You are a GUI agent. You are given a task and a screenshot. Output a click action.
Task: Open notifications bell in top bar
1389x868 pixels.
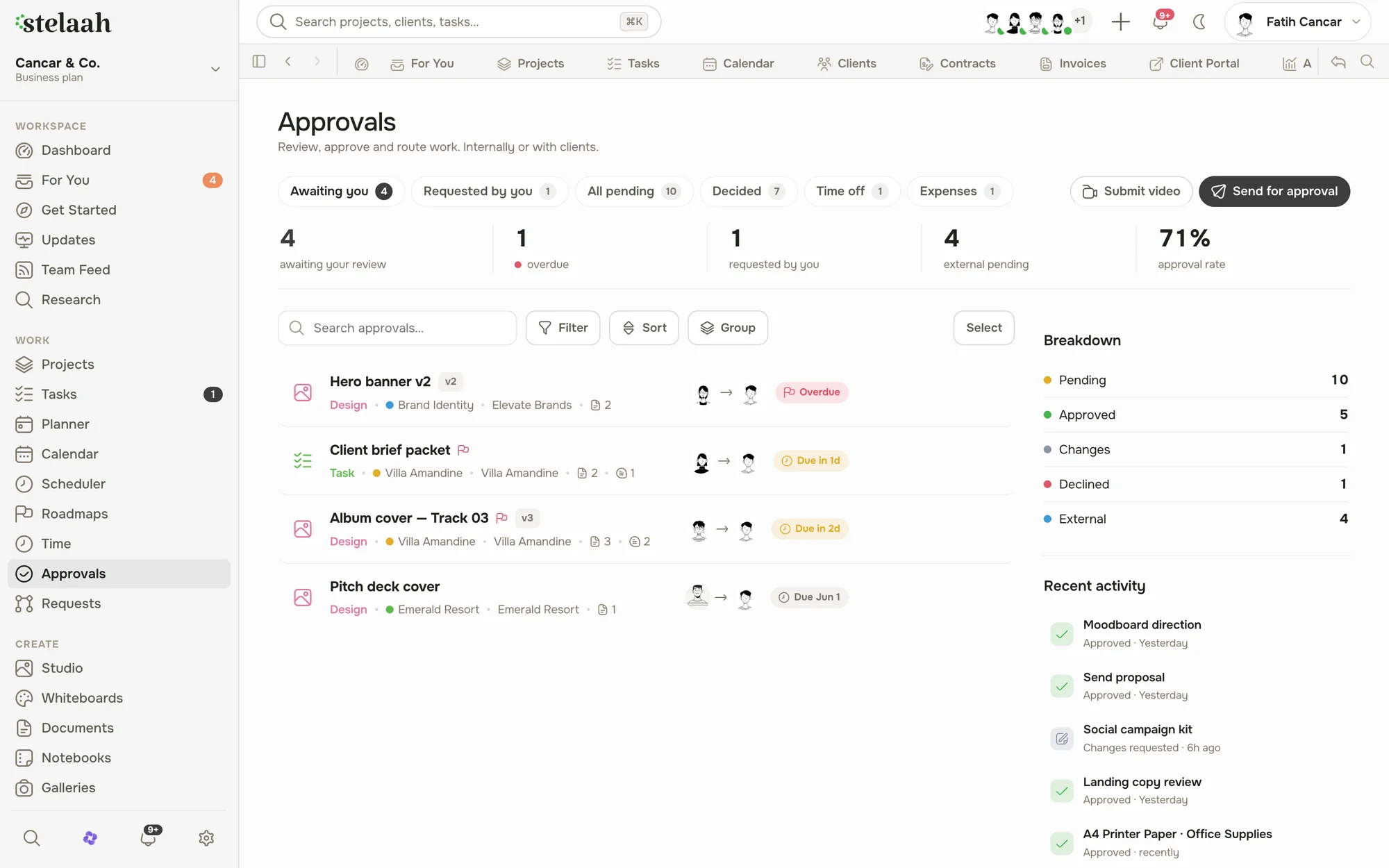point(1160,22)
